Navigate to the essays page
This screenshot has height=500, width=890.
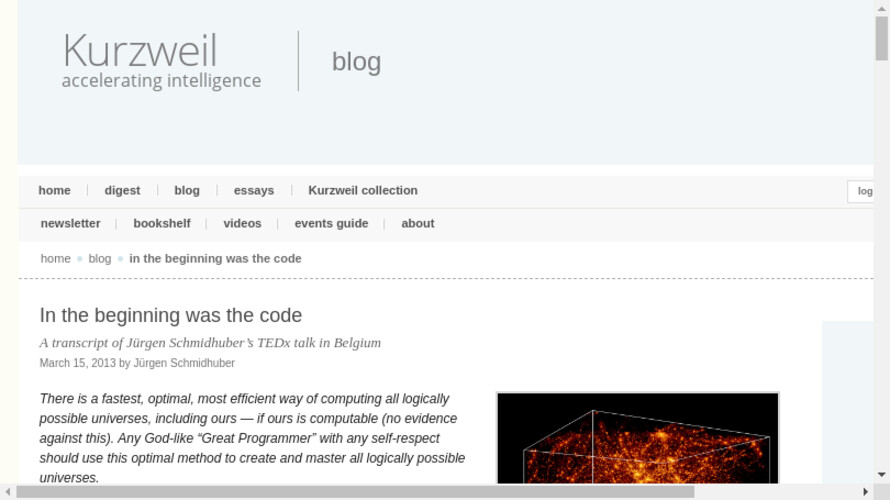click(x=254, y=190)
